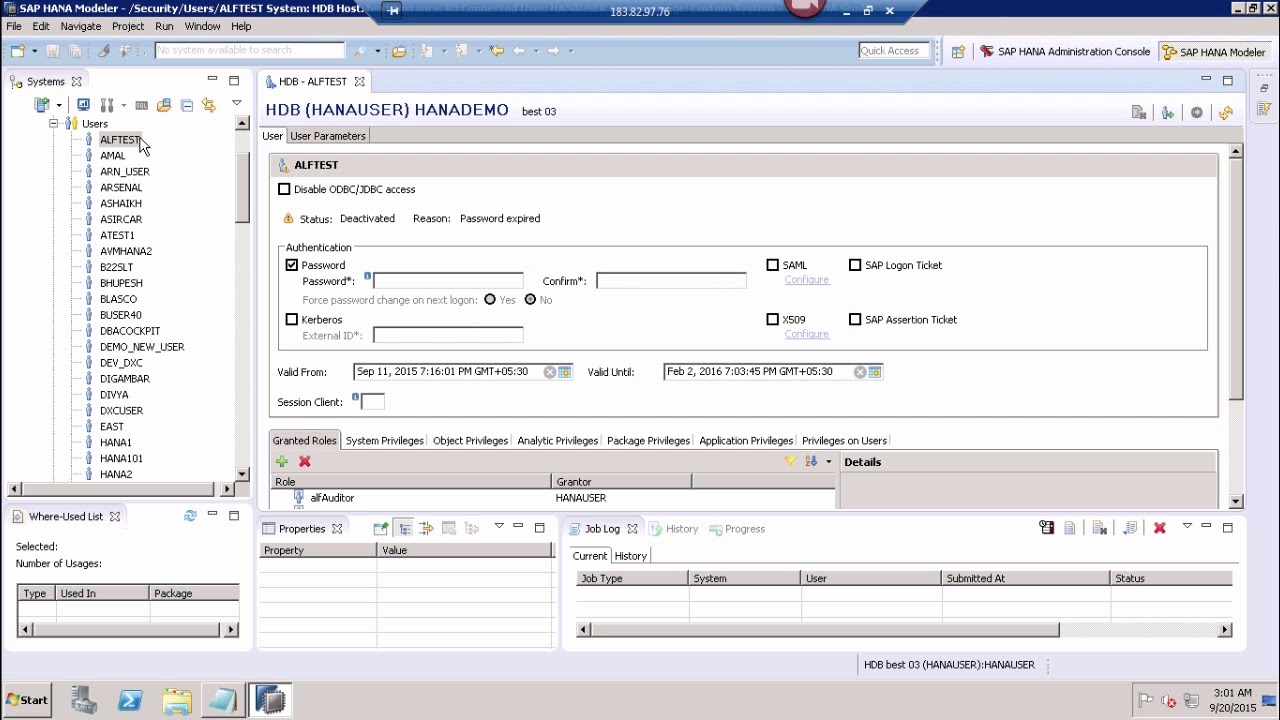Click the find system search icon
1280x720 pixels.
point(361,51)
